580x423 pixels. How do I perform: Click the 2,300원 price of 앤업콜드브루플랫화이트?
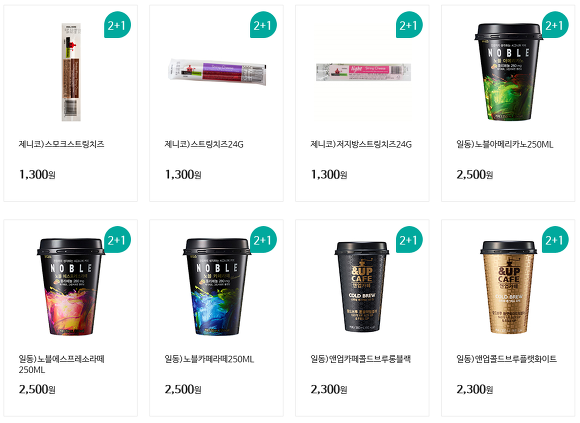tap(475, 389)
